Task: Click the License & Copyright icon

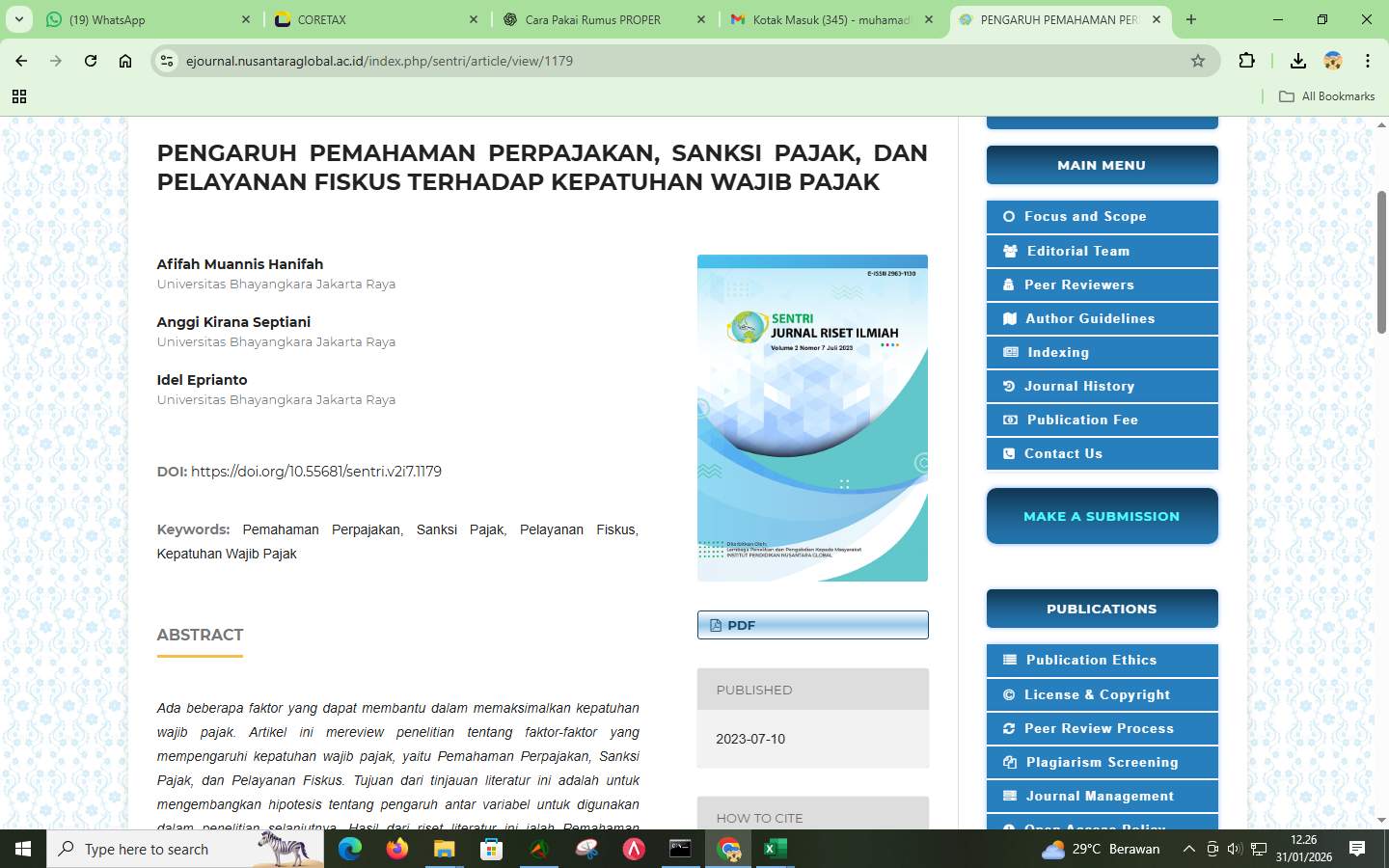Action: coord(1010,694)
